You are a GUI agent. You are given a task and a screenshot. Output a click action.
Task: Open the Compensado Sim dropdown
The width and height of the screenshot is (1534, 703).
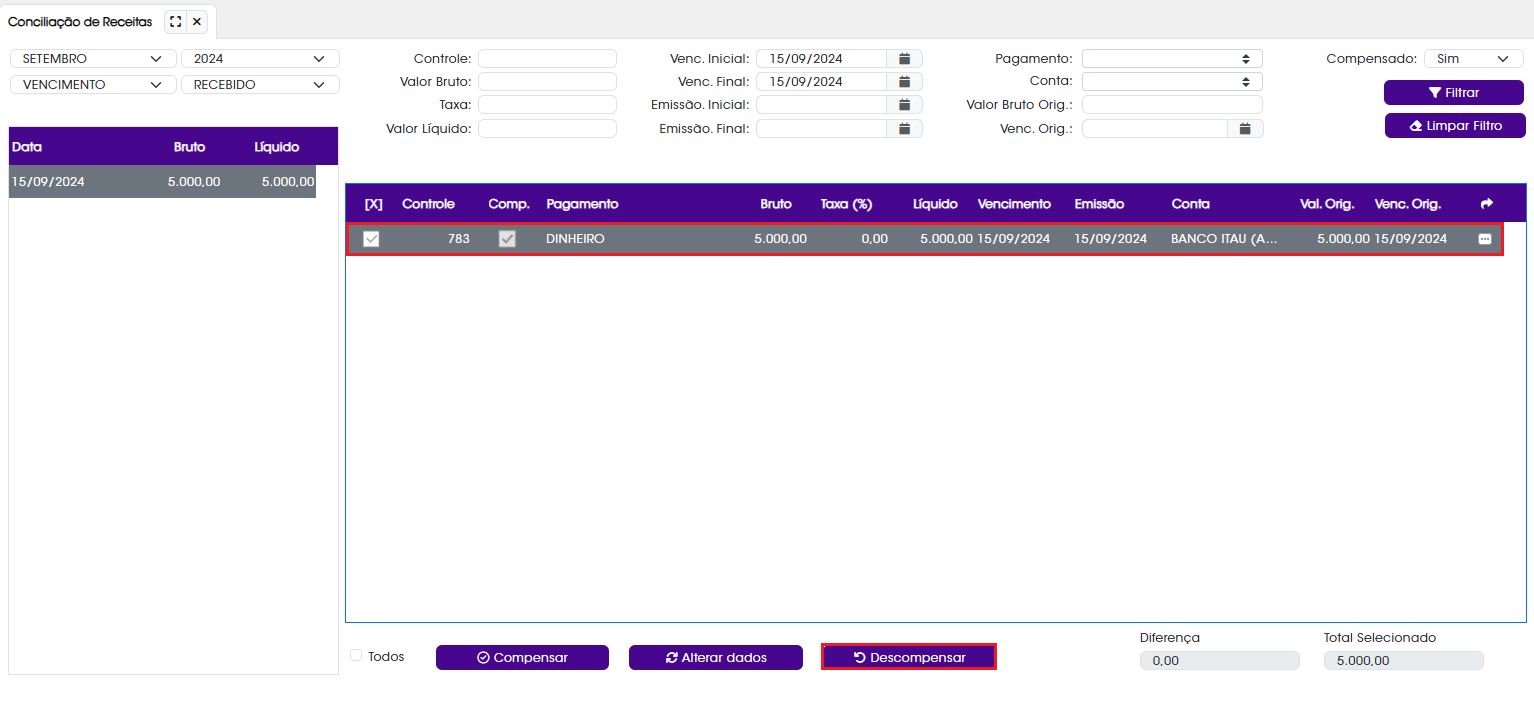1473,59
